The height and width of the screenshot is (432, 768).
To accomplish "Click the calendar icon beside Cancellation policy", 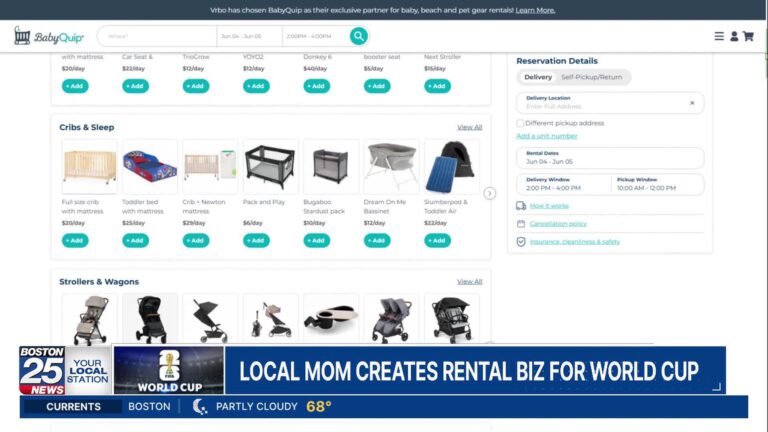I will (x=521, y=224).
